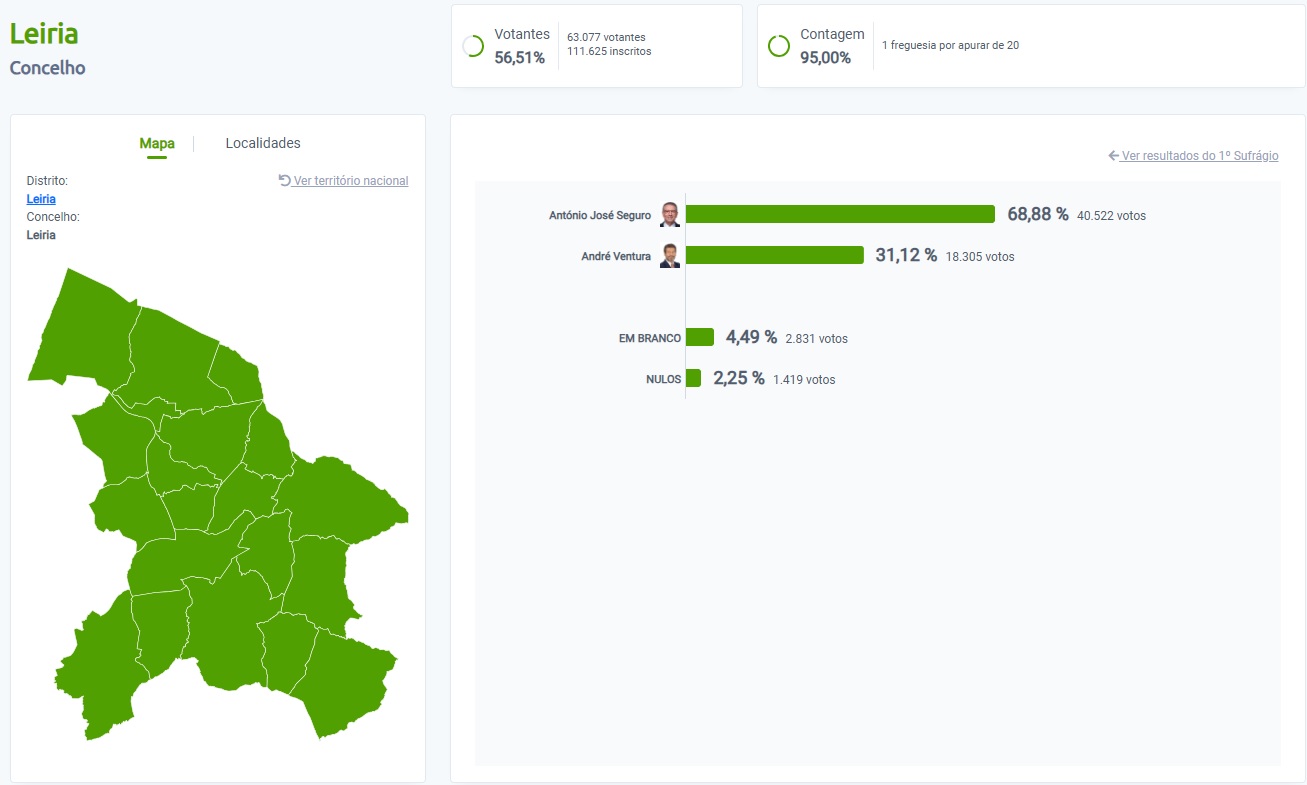Click the EM BRANCO votes bar
Viewport: 1307px width, 785px height.
point(700,337)
